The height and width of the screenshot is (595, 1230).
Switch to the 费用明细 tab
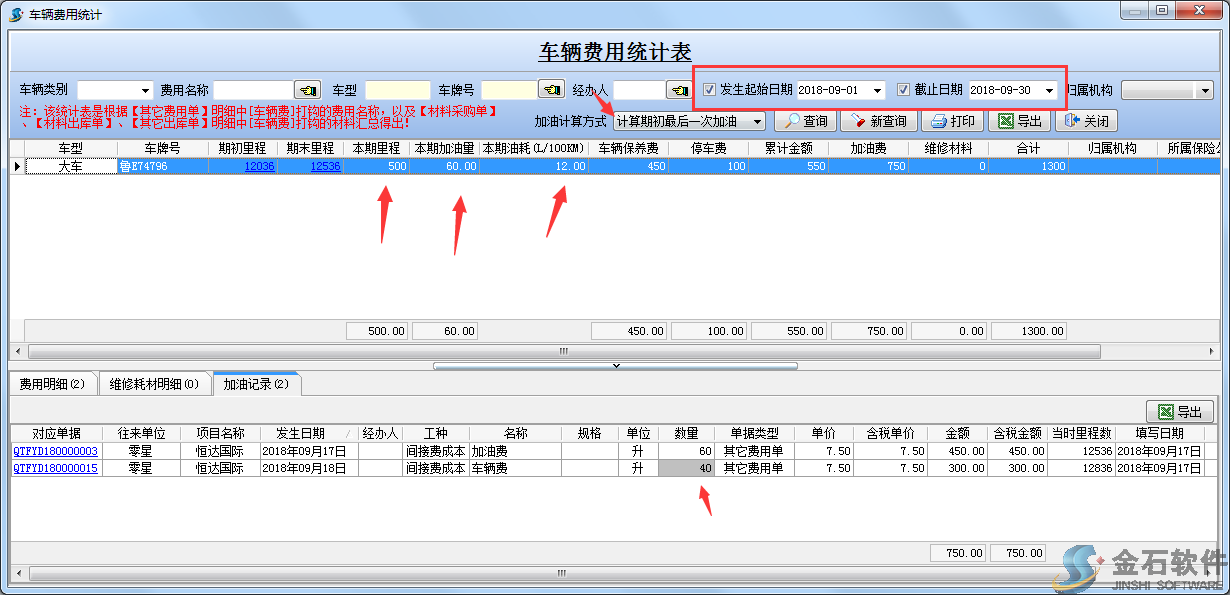tap(52, 383)
